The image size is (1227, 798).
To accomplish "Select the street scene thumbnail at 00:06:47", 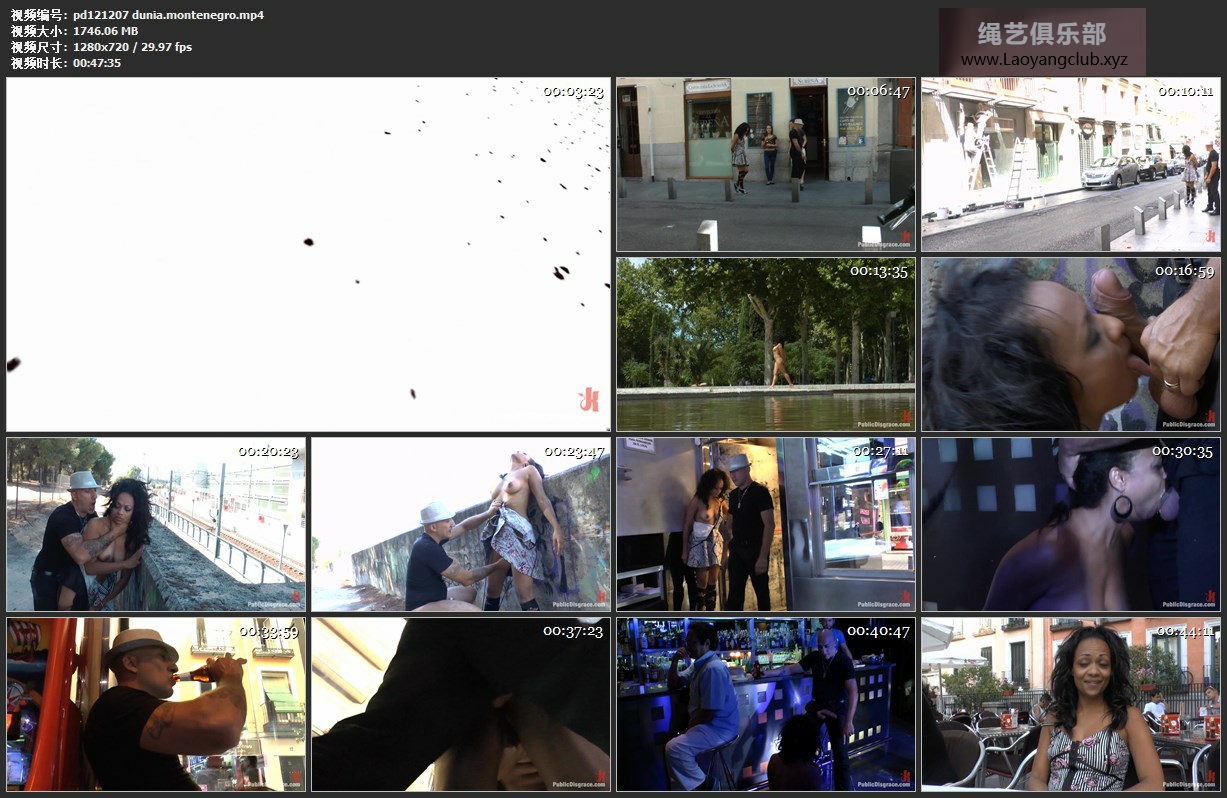I will click(x=765, y=165).
